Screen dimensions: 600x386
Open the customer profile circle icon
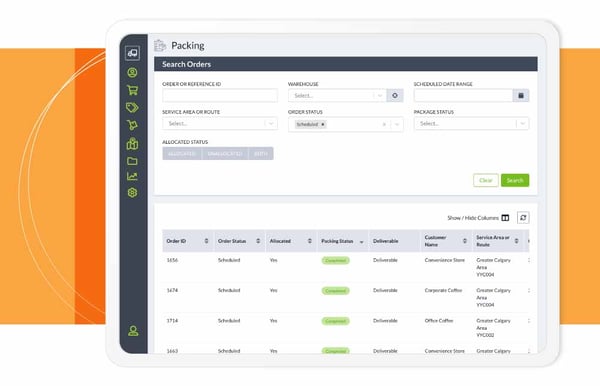pyautogui.click(x=132, y=73)
